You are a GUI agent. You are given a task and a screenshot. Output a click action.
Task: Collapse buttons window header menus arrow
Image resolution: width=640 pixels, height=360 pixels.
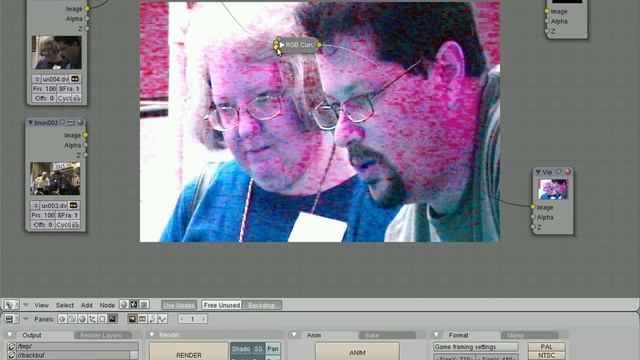tap(26, 318)
